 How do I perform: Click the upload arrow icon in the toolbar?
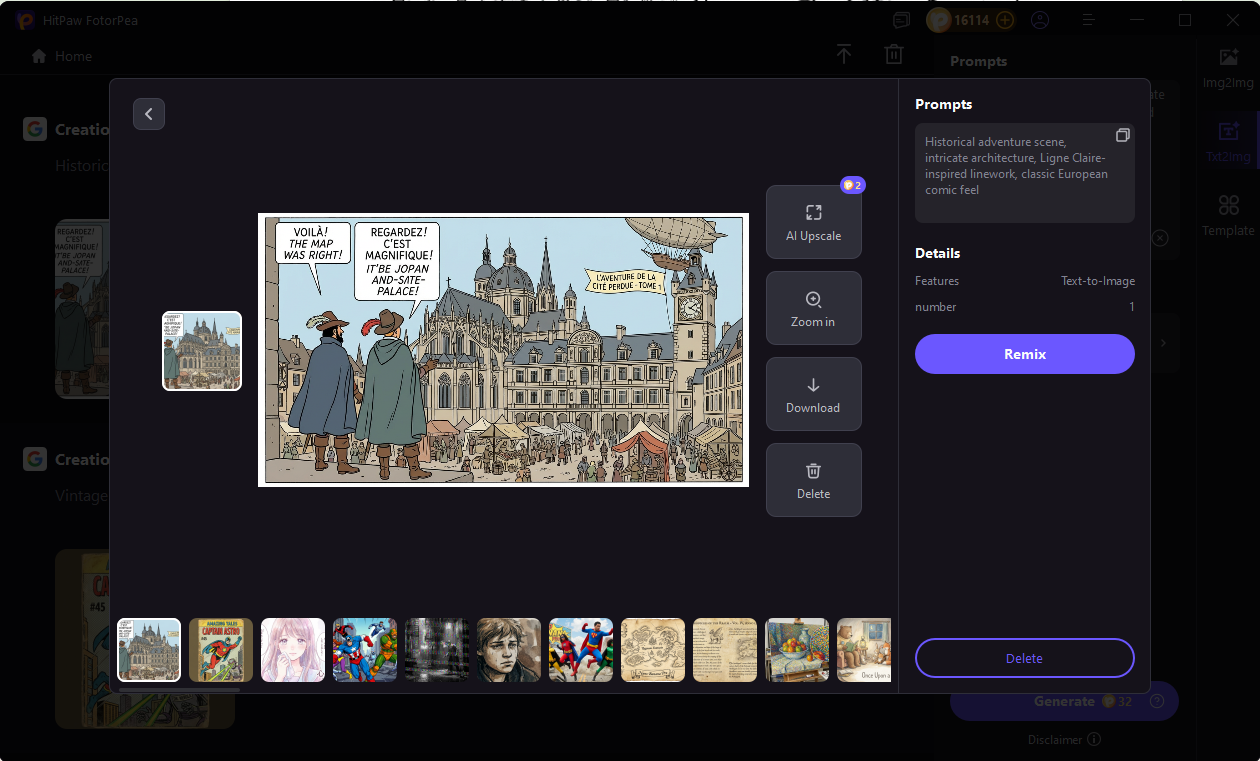(844, 54)
